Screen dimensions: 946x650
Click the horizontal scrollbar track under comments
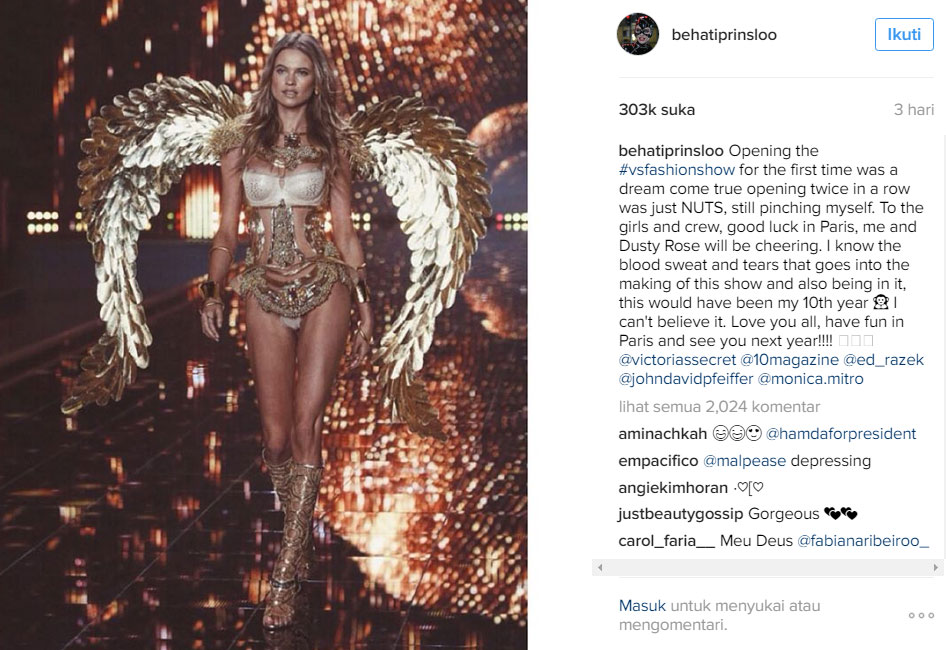(x=767, y=567)
